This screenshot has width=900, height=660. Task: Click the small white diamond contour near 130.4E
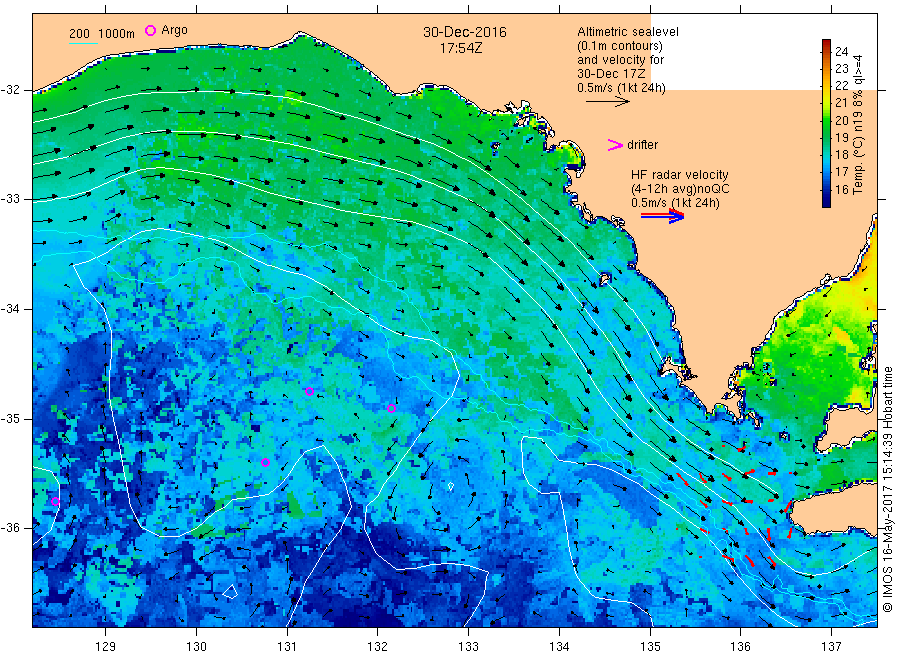230,591
